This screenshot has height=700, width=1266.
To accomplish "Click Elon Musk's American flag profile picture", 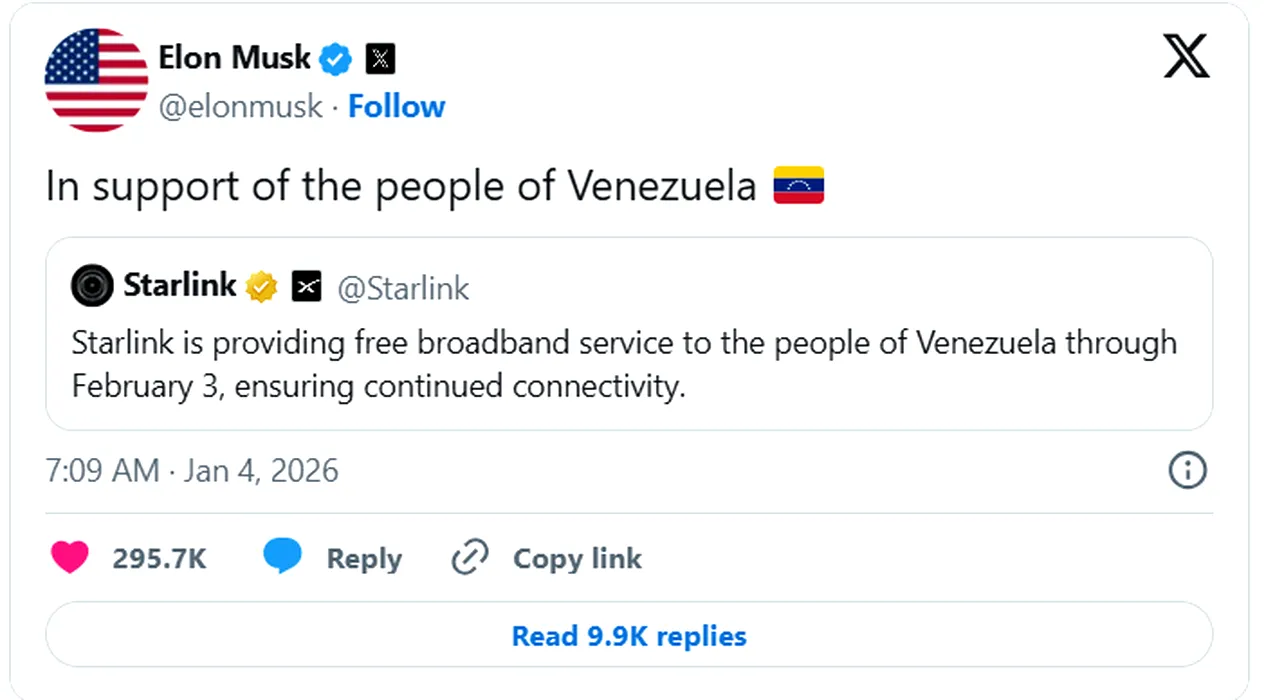I will 97,80.
